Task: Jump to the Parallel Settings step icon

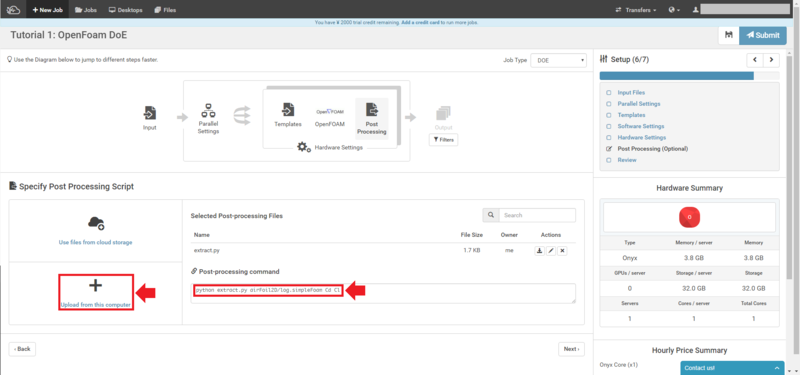Action: point(208,111)
